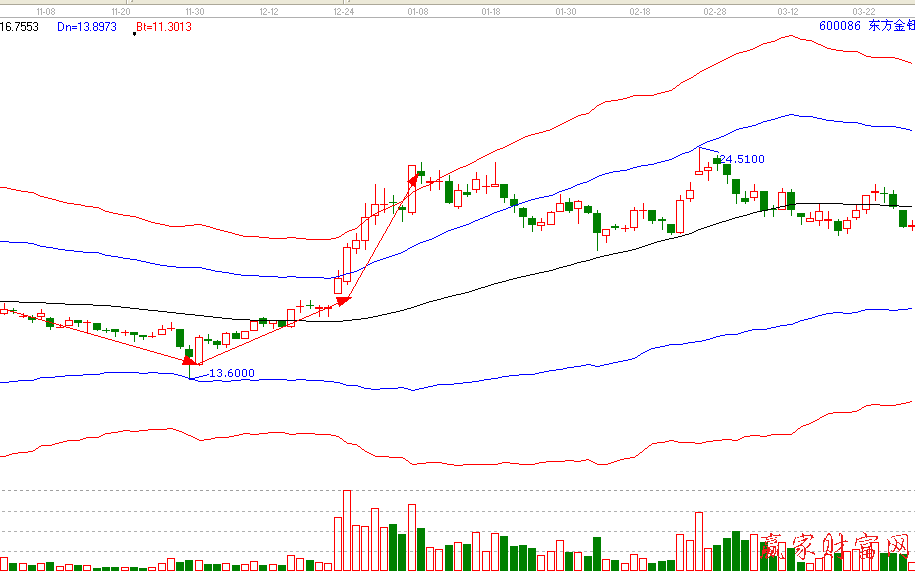Click the red arrowhead at the 13.6000 low
This screenshot has height=571, width=915.
tap(189, 360)
